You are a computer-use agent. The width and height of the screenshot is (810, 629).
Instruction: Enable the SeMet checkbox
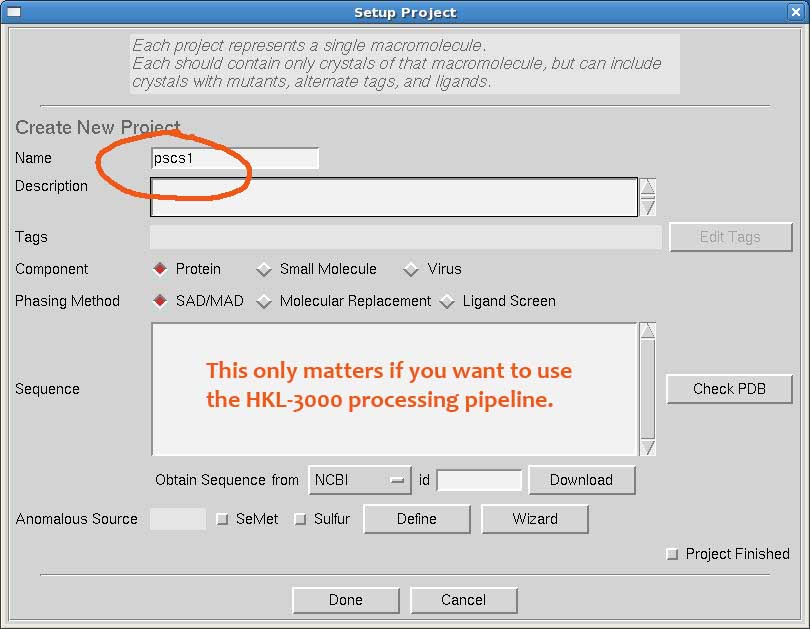pyautogui.click(x=223, y=519)
